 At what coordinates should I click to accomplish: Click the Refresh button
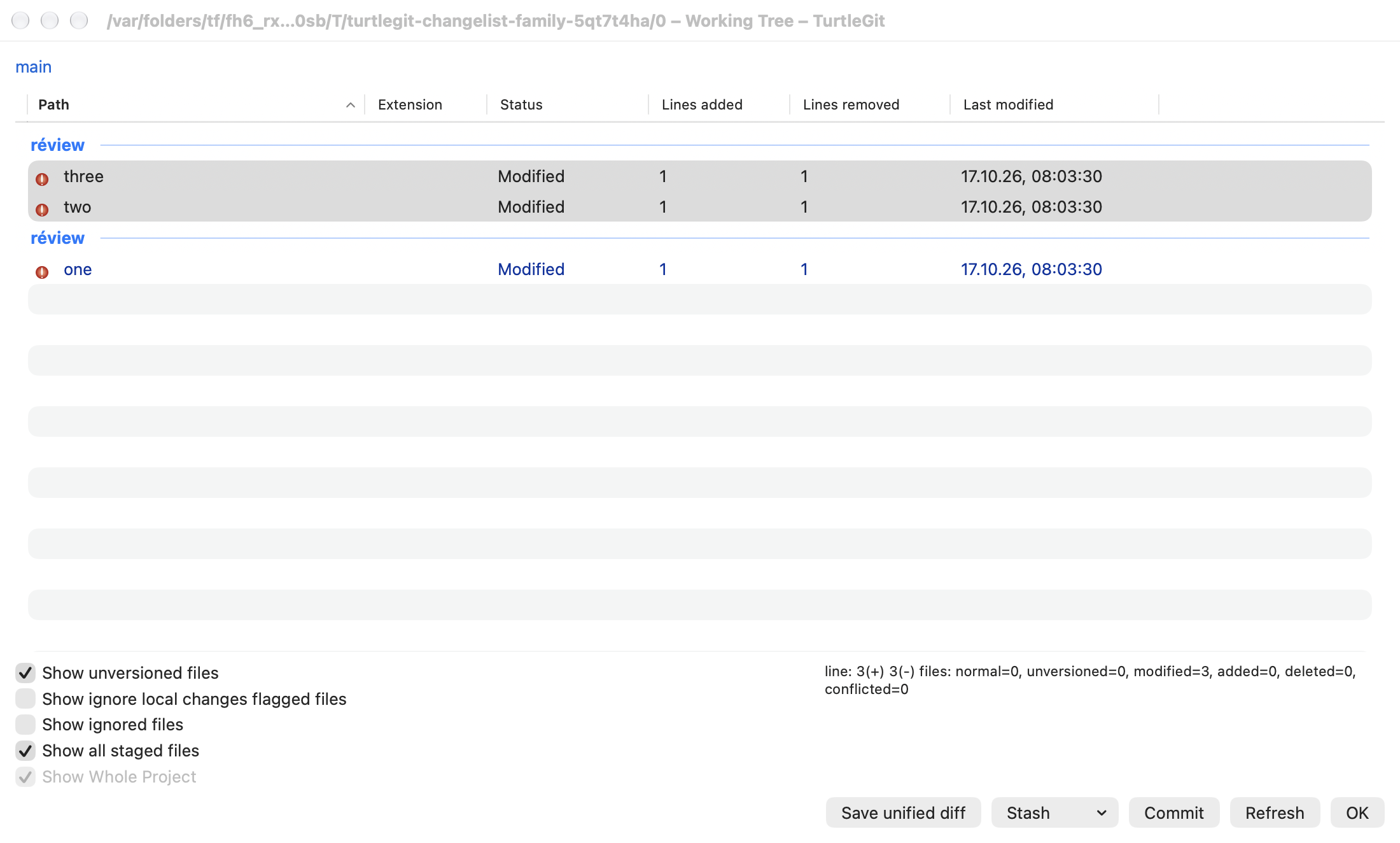tap(1275, 813)
